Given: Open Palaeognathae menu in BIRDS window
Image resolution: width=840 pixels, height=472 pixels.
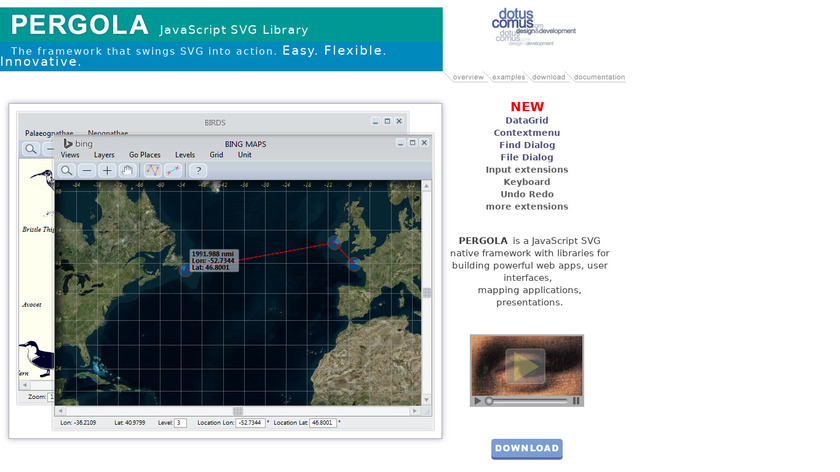Looking at the screenshot, I should [49, 133].
